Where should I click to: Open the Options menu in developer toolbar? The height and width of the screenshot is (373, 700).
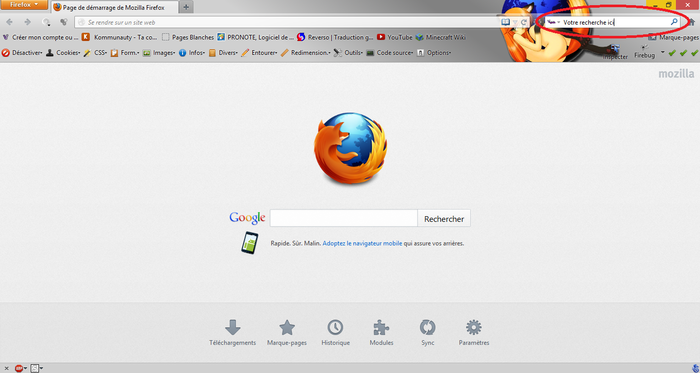pyautogui.click(x=433, y=53)
